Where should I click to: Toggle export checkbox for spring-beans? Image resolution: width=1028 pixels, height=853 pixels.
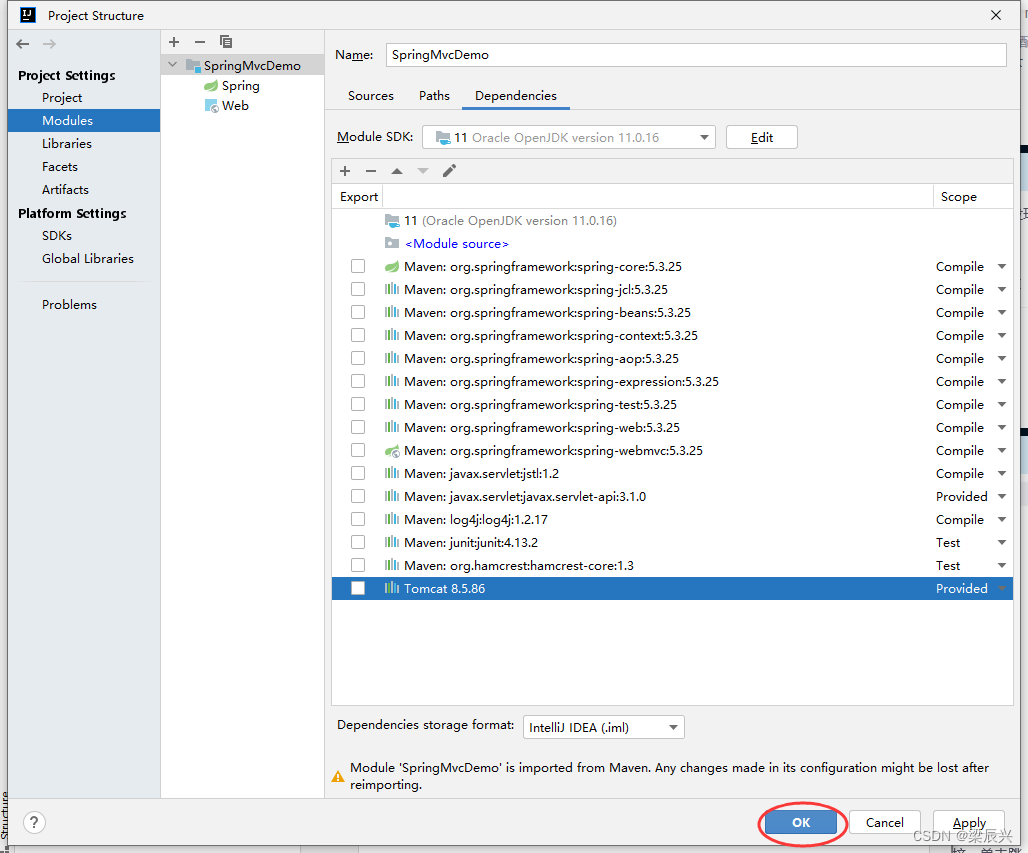tap(358, 312)
